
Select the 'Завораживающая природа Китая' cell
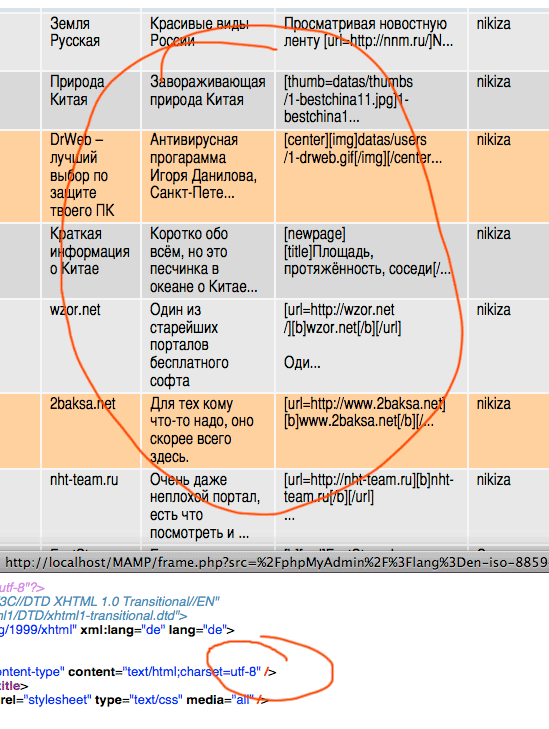coord(208,100)
